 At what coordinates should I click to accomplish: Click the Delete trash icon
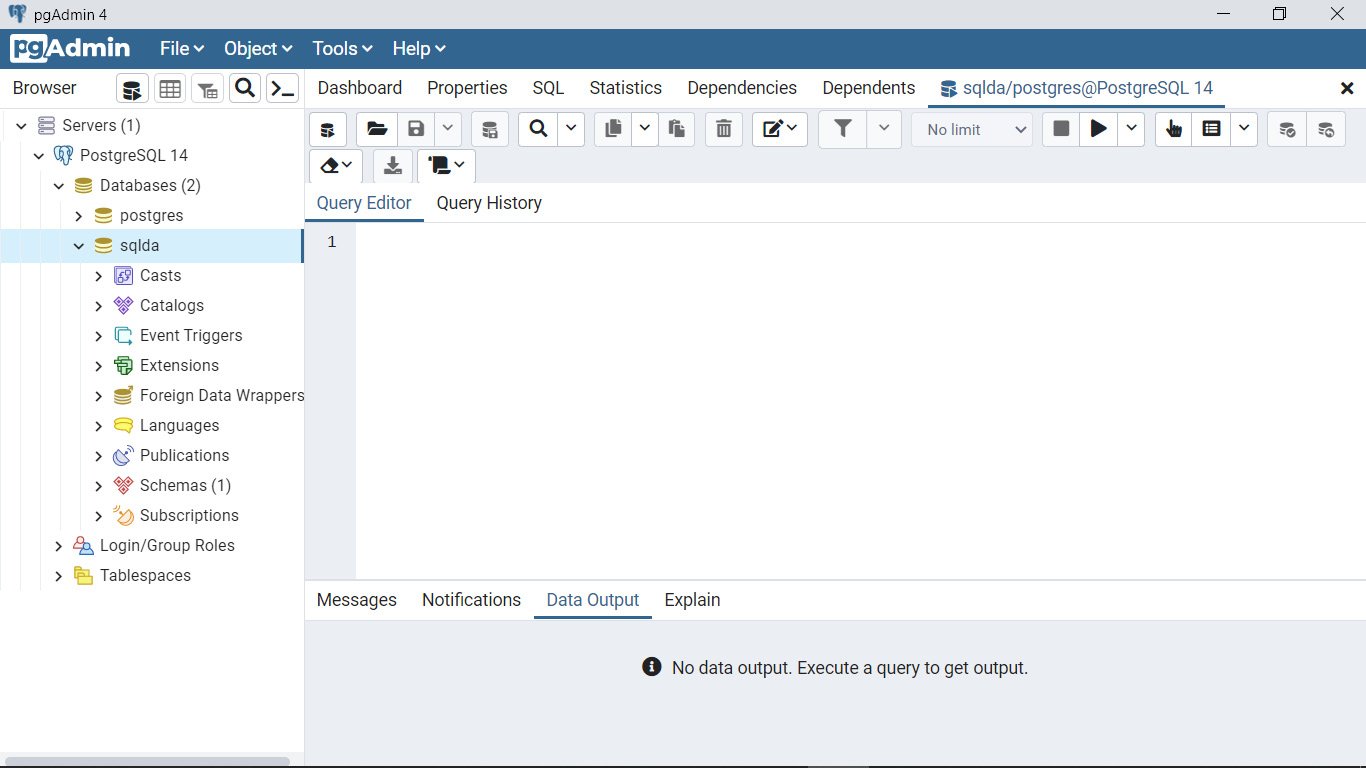tap(724, 130)
